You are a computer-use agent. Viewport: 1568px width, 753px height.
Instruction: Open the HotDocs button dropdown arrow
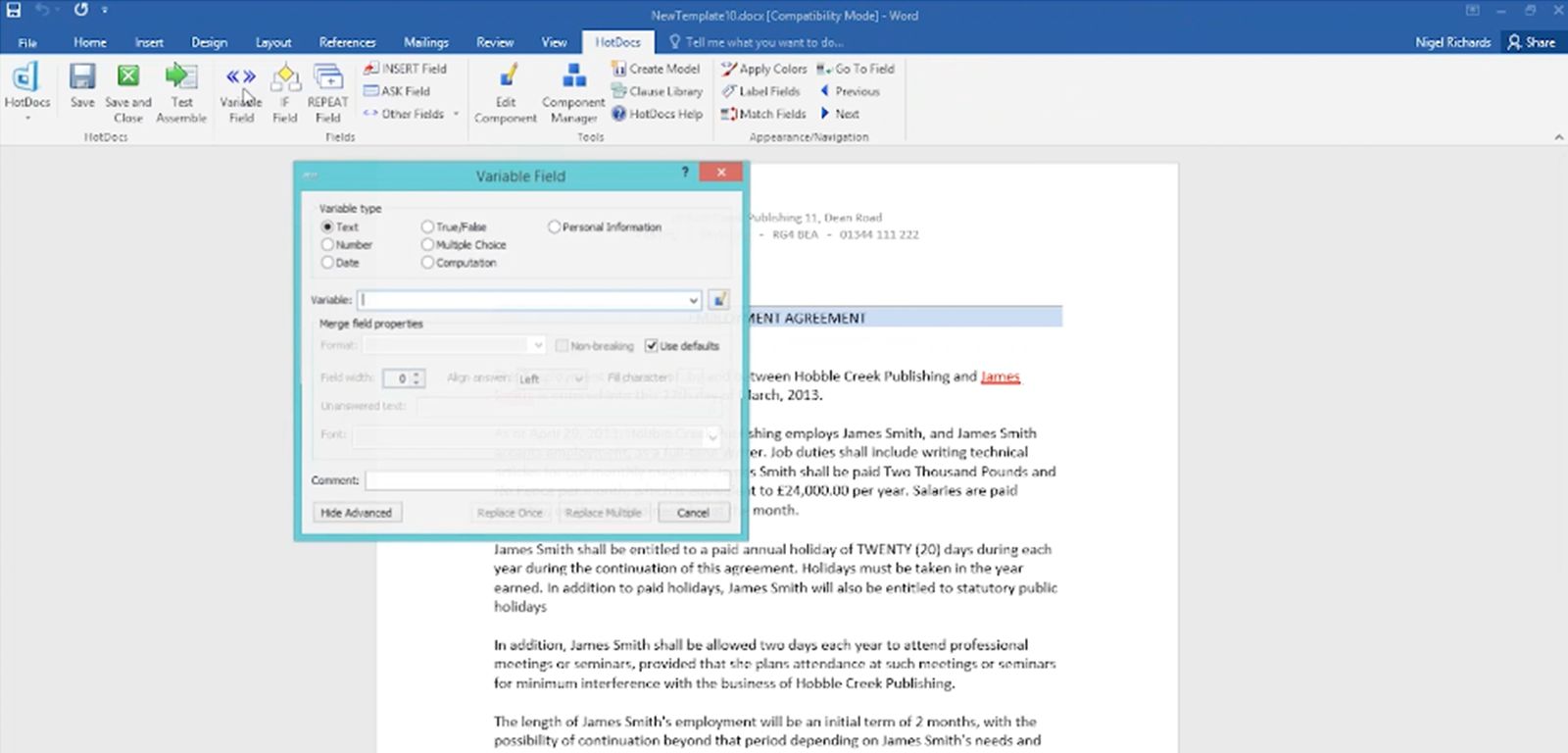click(27, 118)
